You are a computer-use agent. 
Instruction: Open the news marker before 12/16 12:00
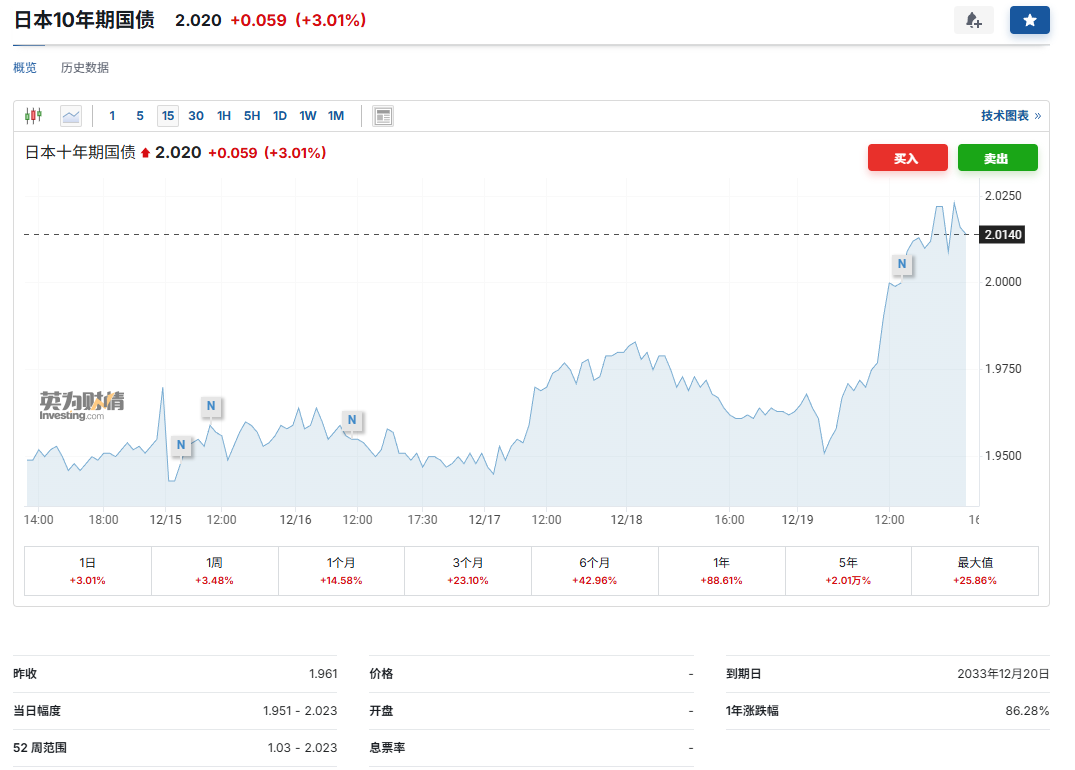pyautogui.click(x=351, y=419)
